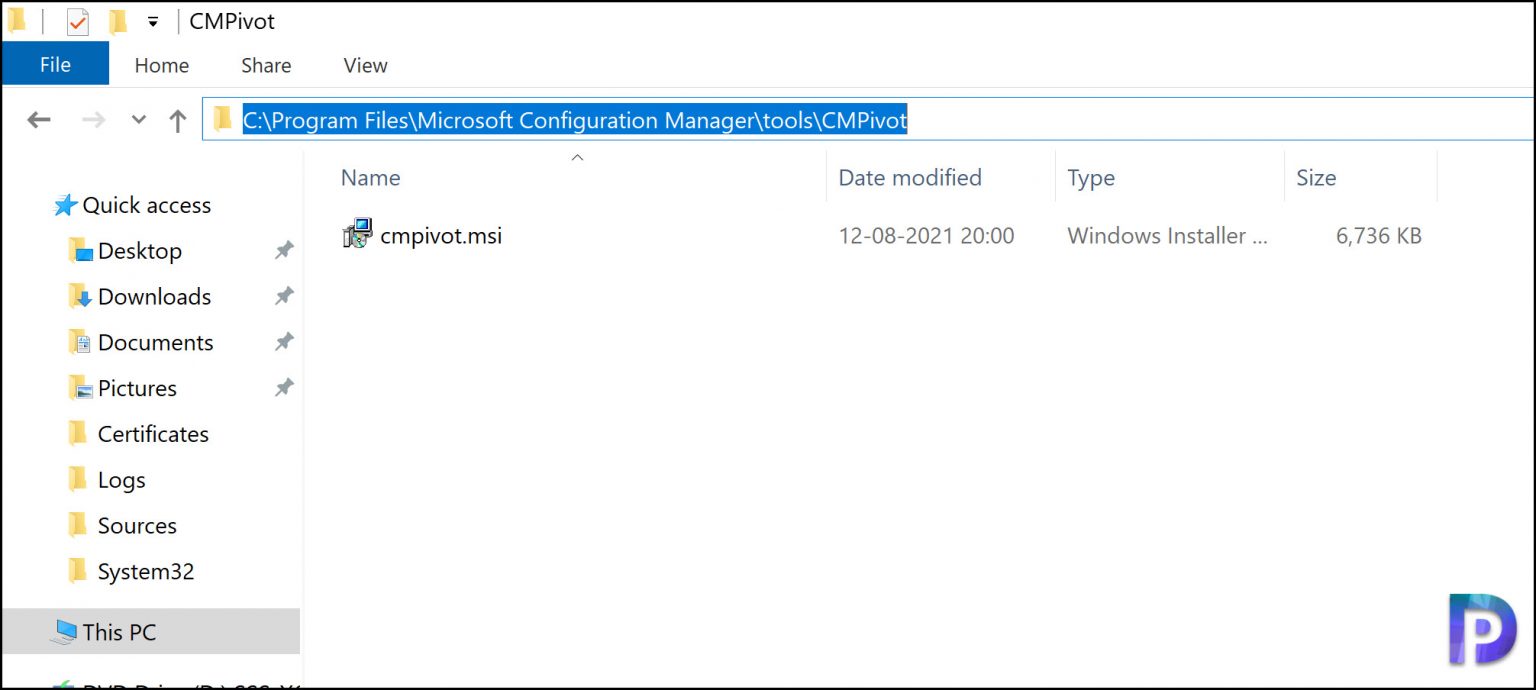Open the Share ribbon tab
The width and height of the screenshot is (1536, 690).
click(x=266, y=65)
